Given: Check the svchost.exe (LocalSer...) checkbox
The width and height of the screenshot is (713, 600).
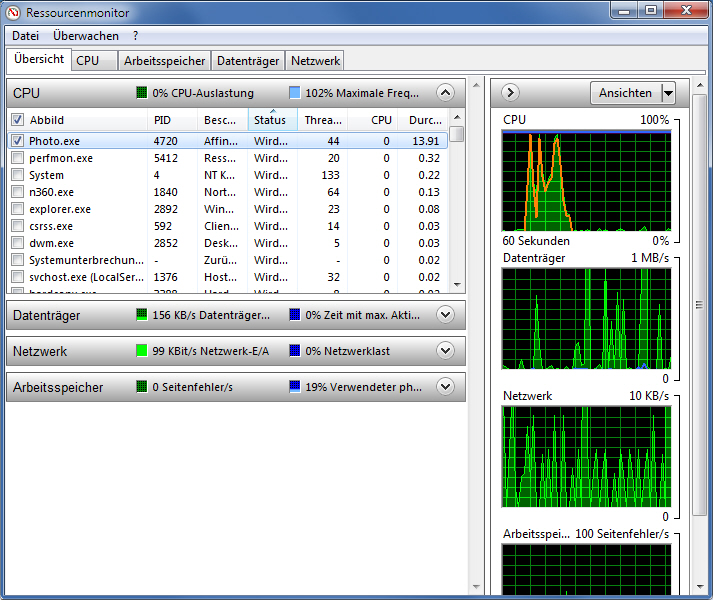Looking at the screenshot, I should click(17, 277).
